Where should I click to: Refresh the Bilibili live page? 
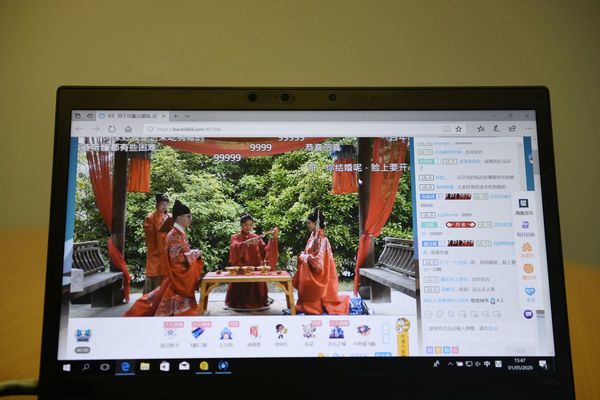(x=112, y=129)
